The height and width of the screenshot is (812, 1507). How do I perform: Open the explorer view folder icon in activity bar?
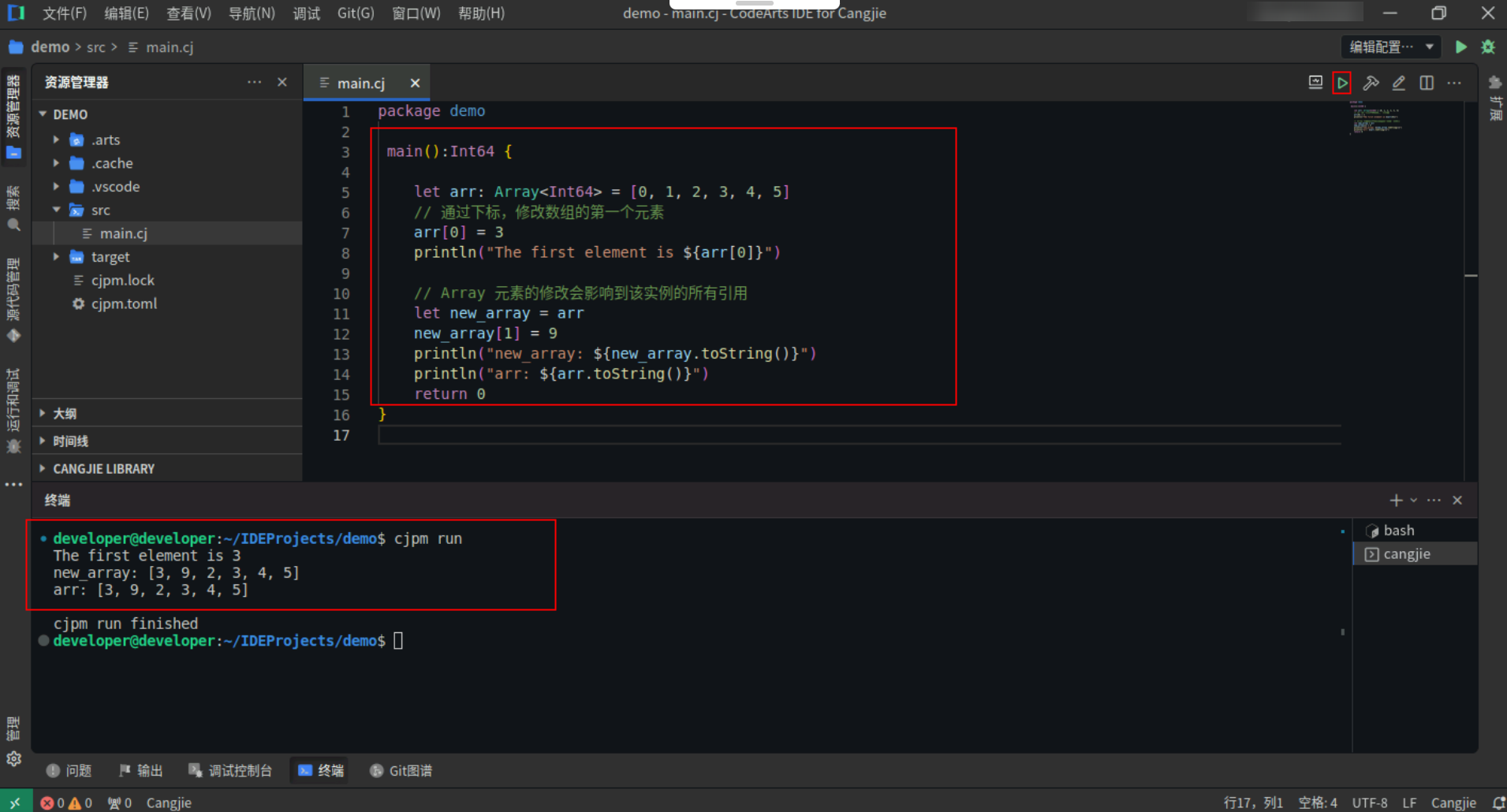click(13, 117)
